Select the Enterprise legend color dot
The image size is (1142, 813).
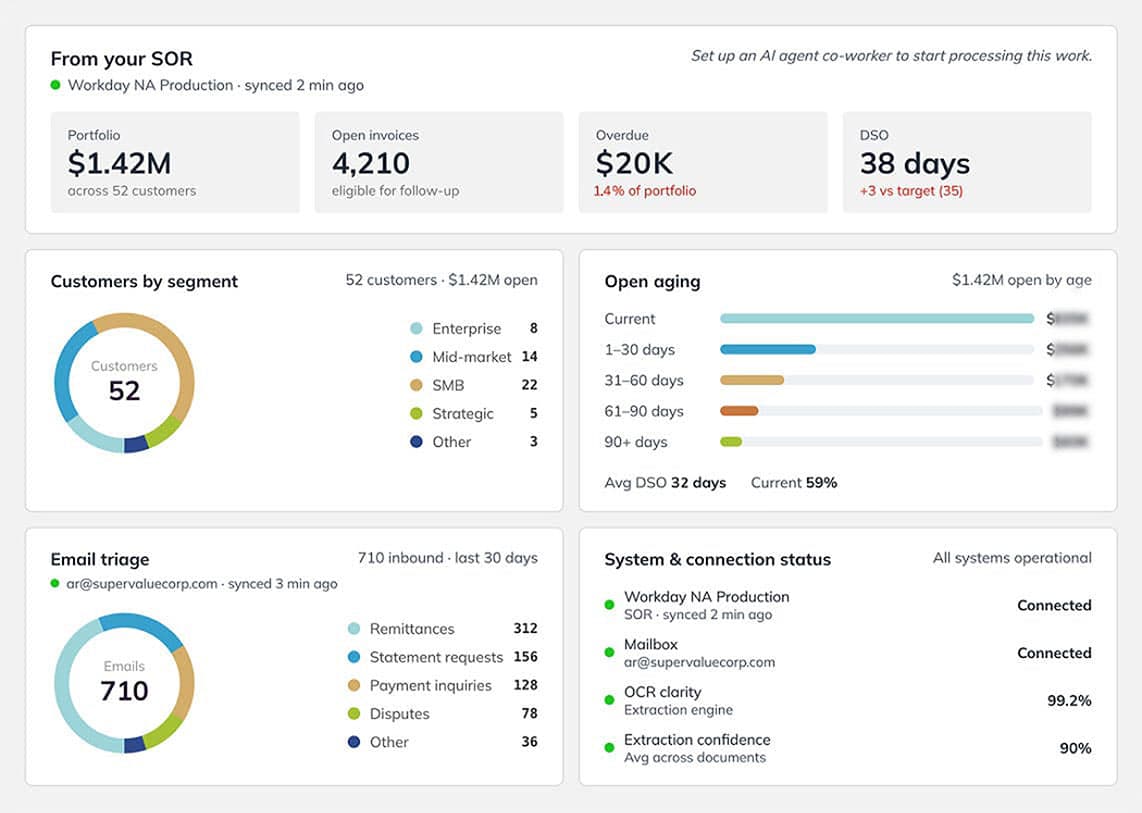click(x=416, y=329)
